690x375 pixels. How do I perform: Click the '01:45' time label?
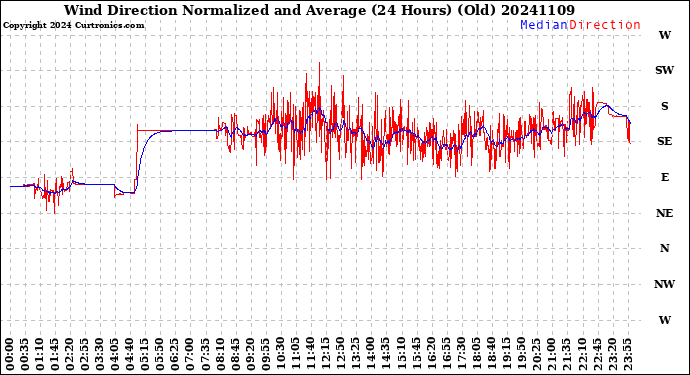coord(55,354)
